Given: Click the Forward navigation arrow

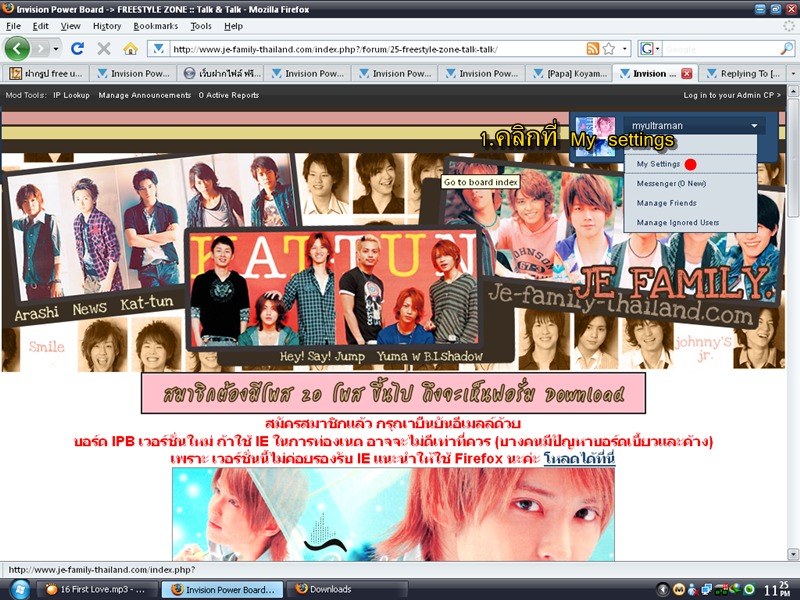Looking at the screenshot, I should coord(40,49).
